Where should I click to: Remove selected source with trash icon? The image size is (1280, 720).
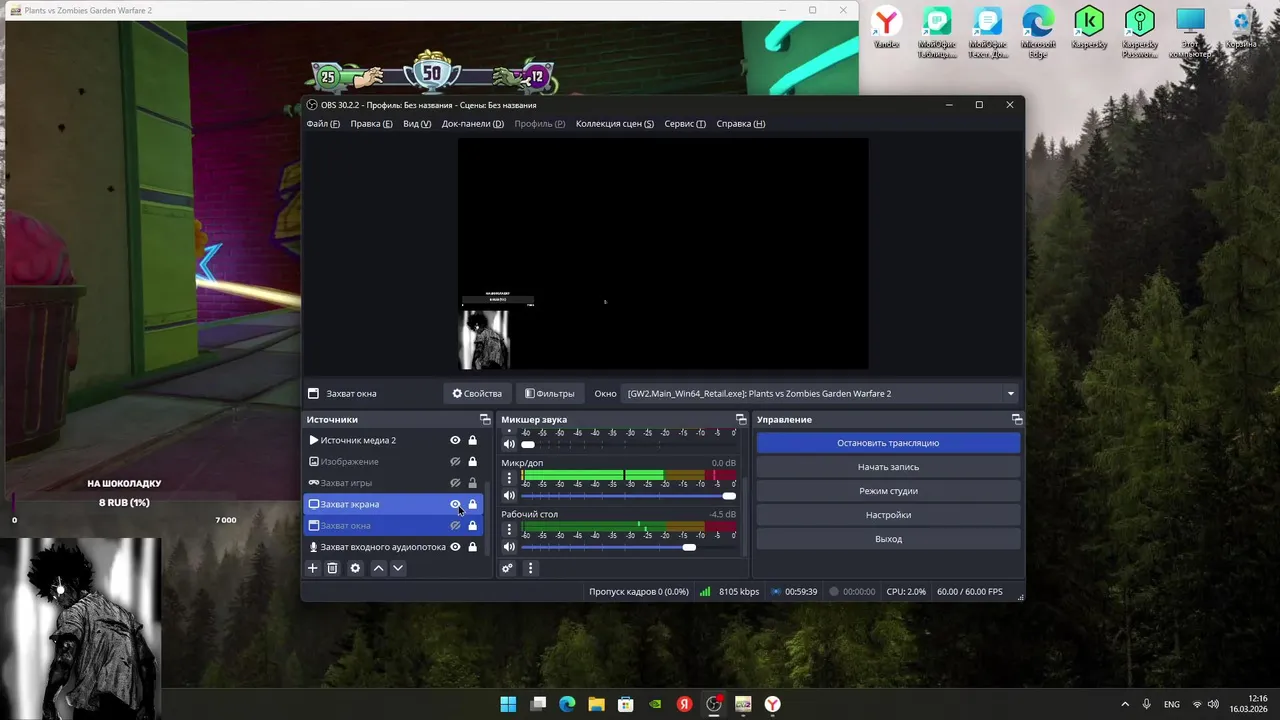(x=332, y=568)
